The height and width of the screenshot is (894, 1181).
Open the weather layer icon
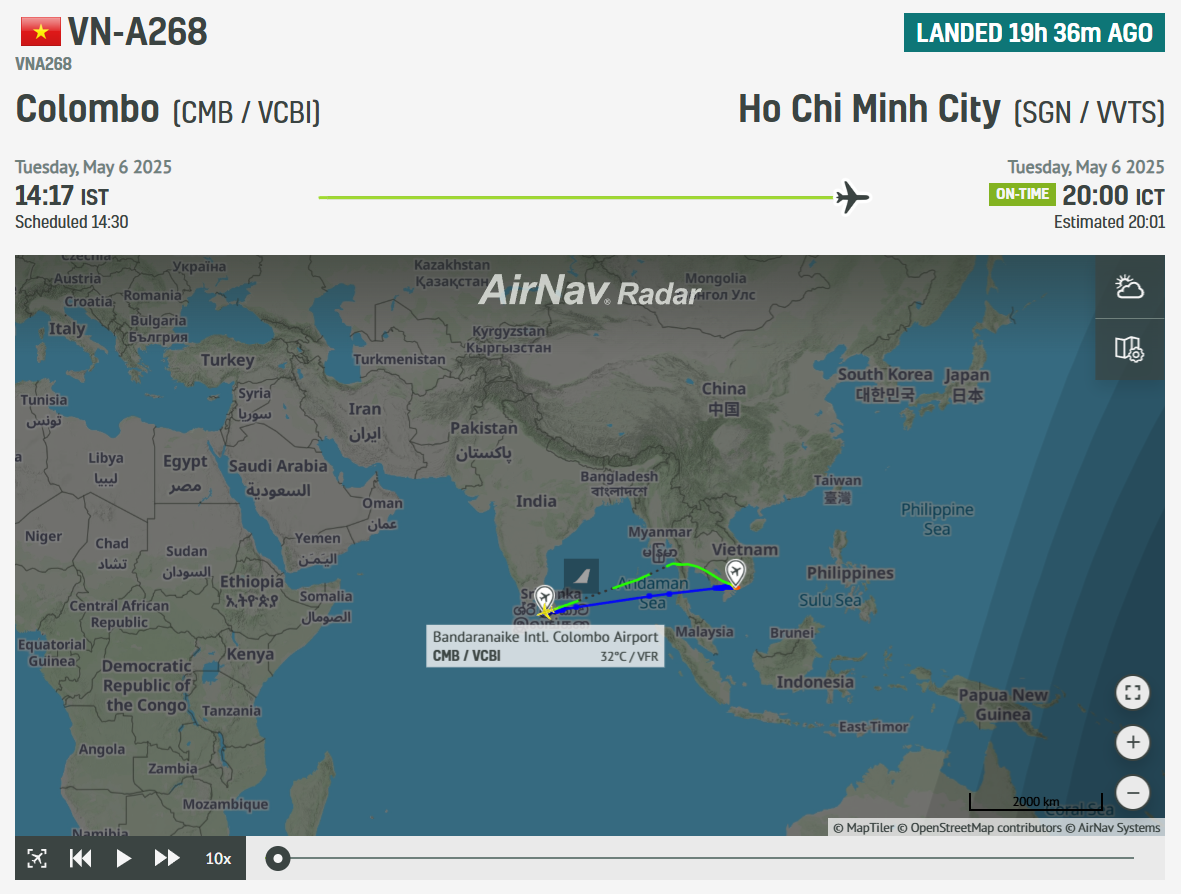(x=1129, y=287)
